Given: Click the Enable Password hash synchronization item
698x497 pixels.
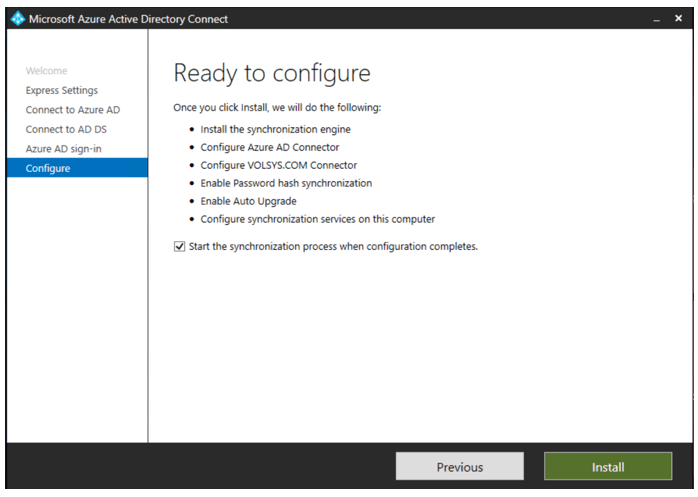Looking at the screenshot, I should (x=286, y=183).
